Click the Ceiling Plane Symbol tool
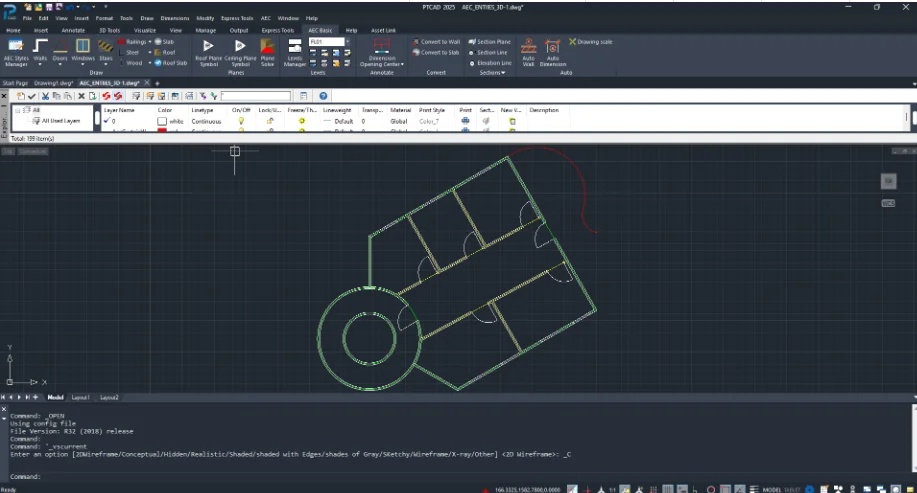Screen dimensions: 917x493 tap(240, 53)
